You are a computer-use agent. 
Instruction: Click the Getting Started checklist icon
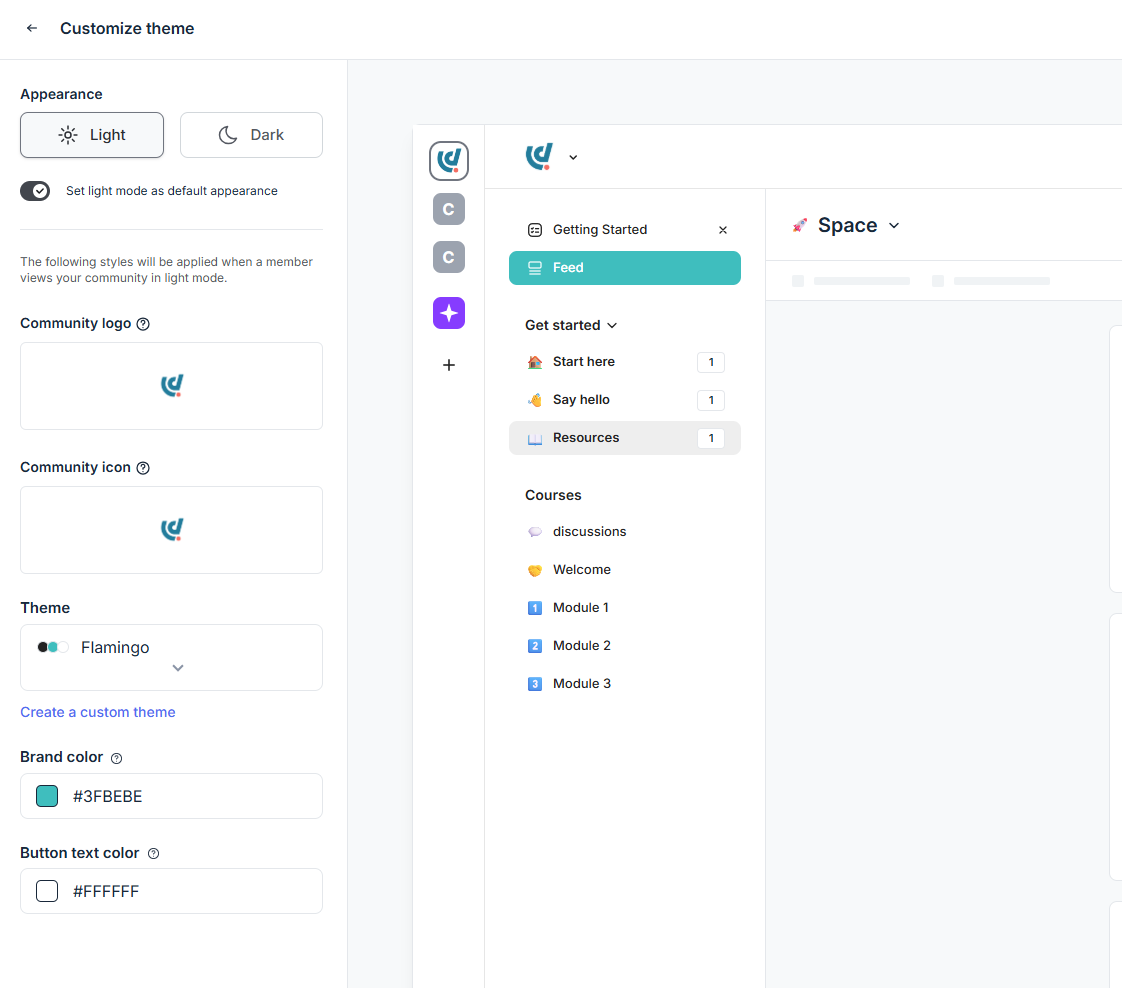point(535,230)
